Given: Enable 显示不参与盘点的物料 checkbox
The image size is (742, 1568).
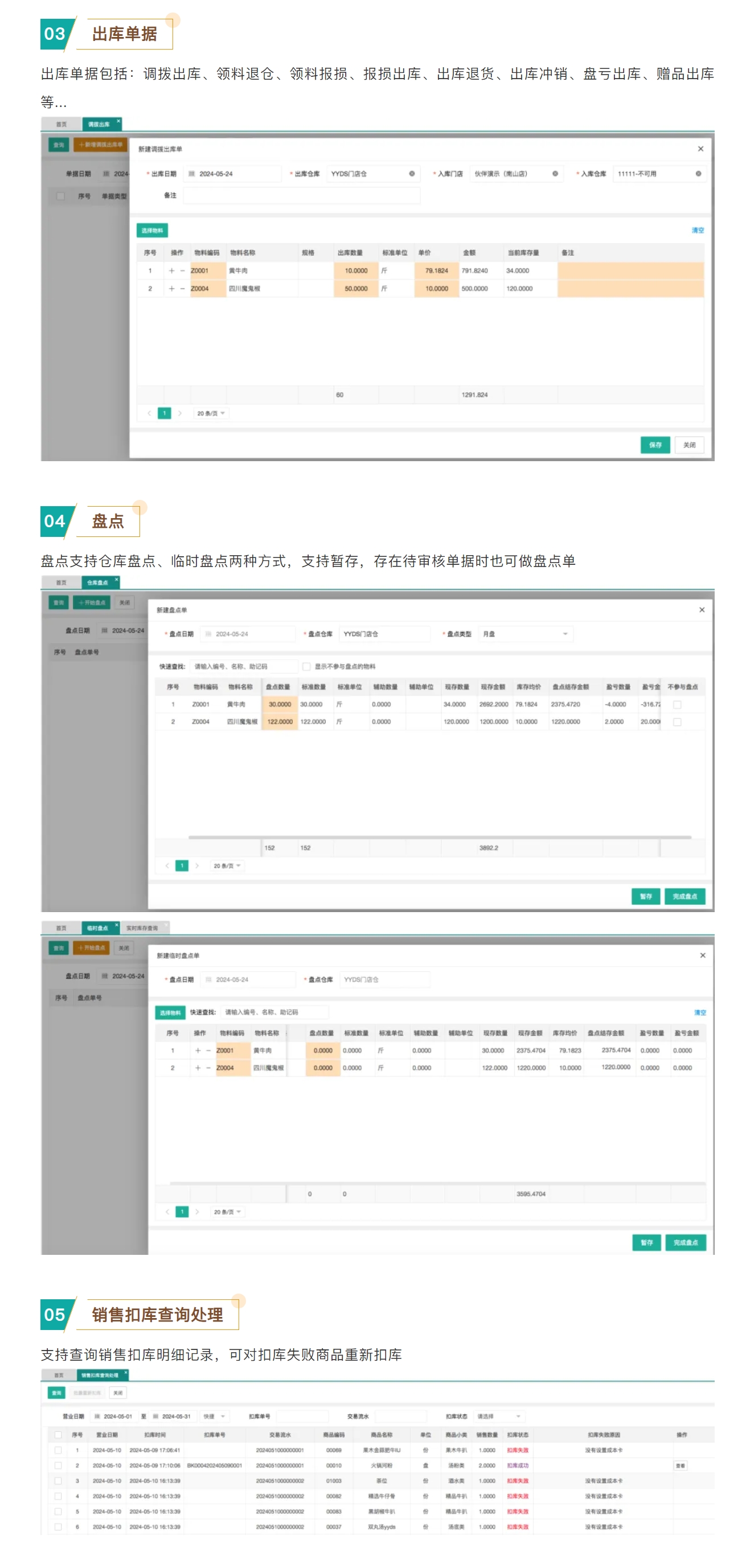Looking at the screenshot, I should [x=307, y=667].
